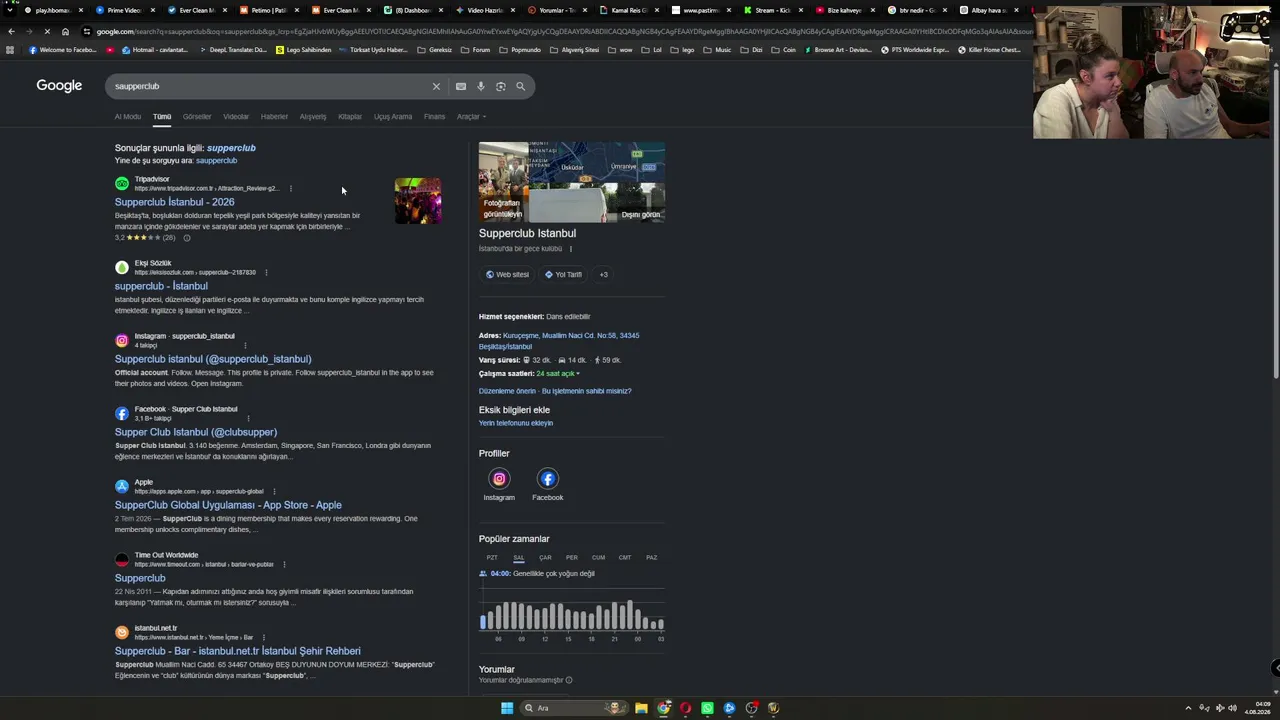Open more options for Ekşi Sözlük result
The height and width of the screenshot is (720, 1280).
[266, 272]
